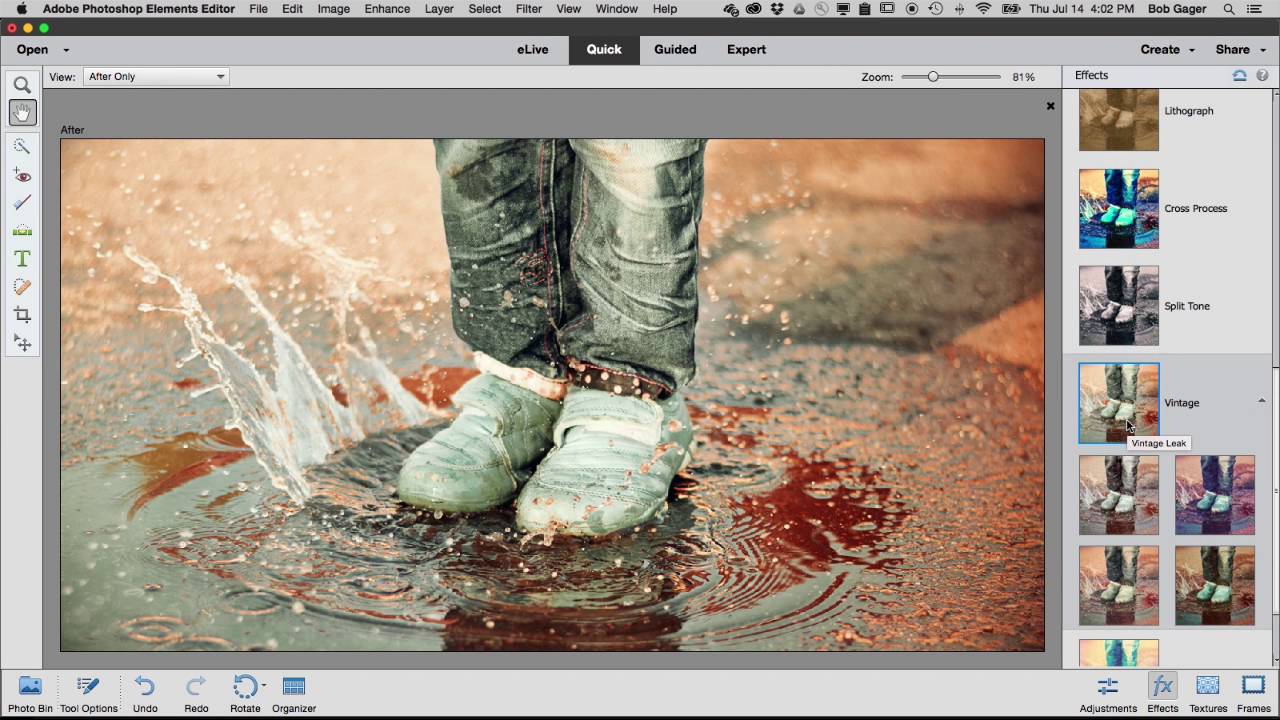Toggle the Effects panel sync button
This screenshot has width=1280, height=720.
tap(1239, 75)
